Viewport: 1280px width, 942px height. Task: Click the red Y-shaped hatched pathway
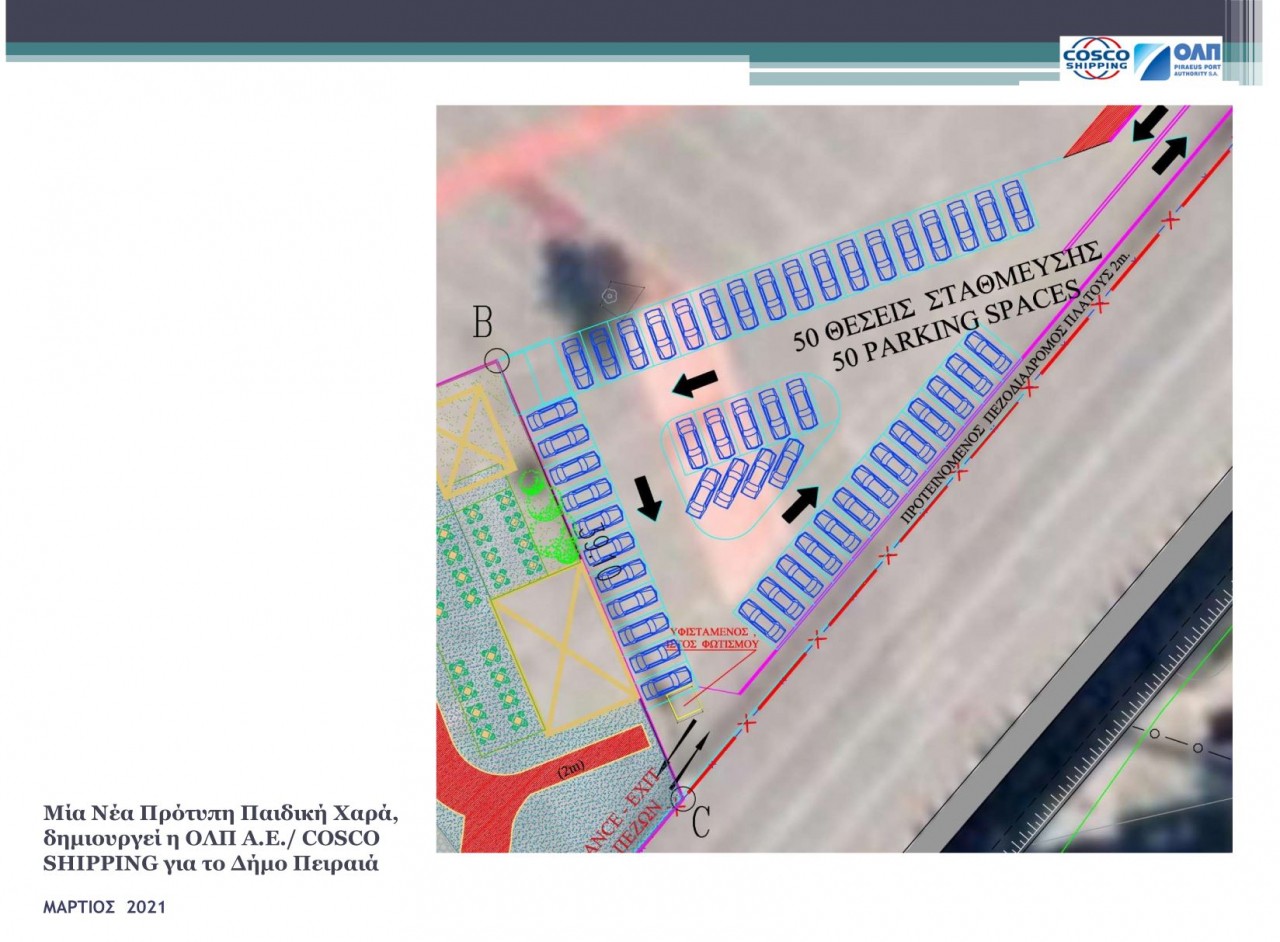(520, 790)
